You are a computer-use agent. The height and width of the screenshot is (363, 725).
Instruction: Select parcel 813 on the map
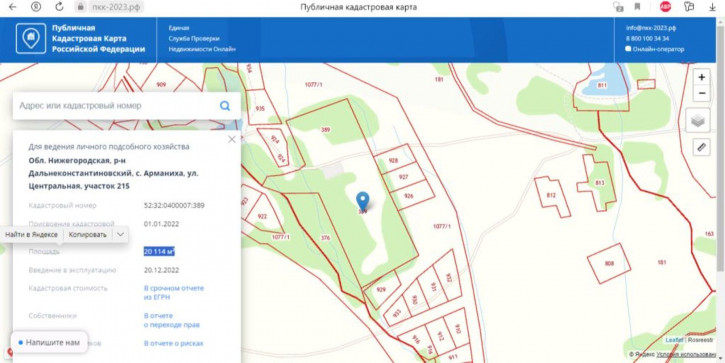(600, 183)
